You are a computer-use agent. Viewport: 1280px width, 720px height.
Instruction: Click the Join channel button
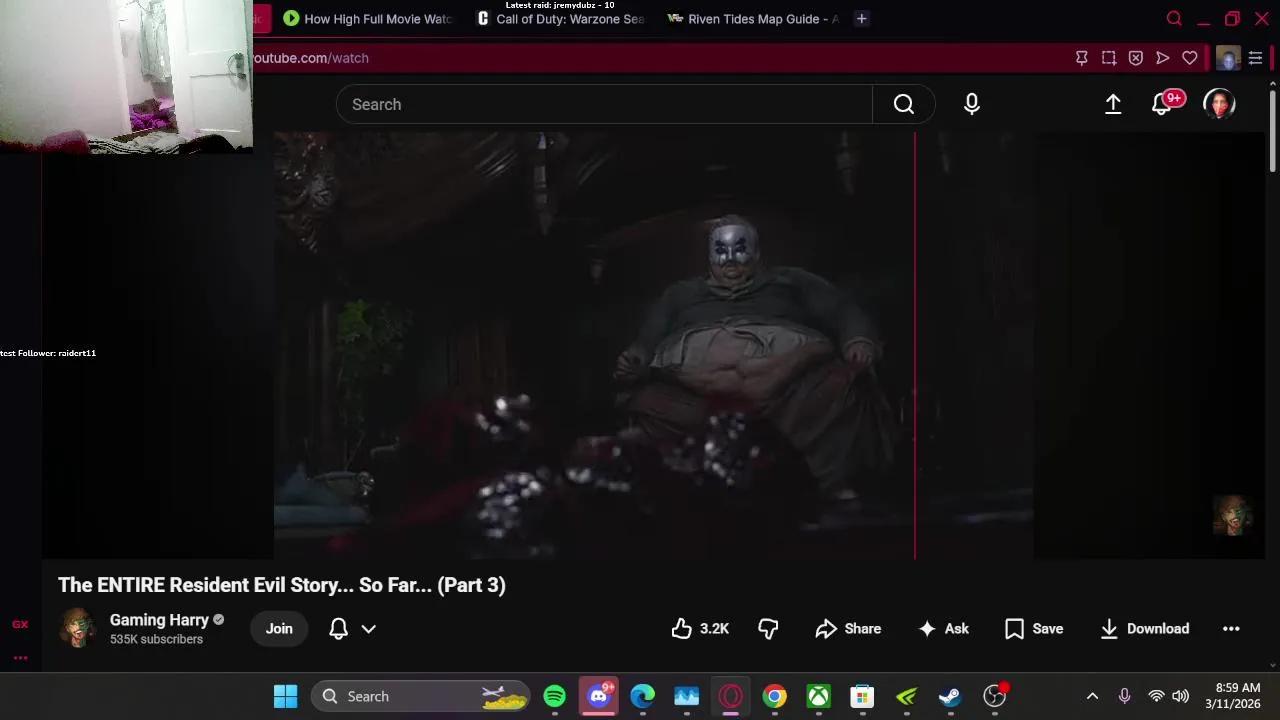pos(279,628)
